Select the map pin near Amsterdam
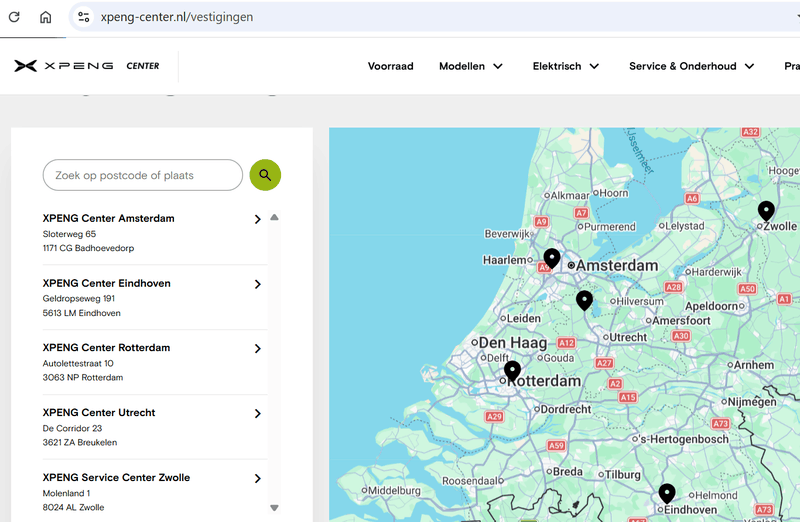The image size is (800, 522). click(552, 258)
